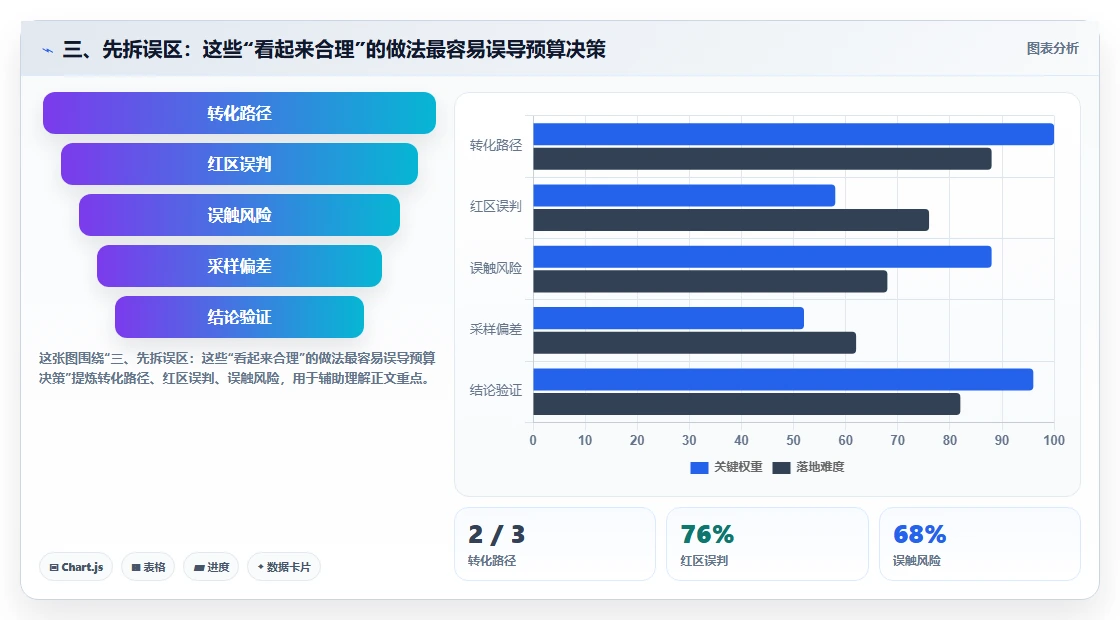
Task: Click the blue 结论验证 bar
Action: [783, 379]
